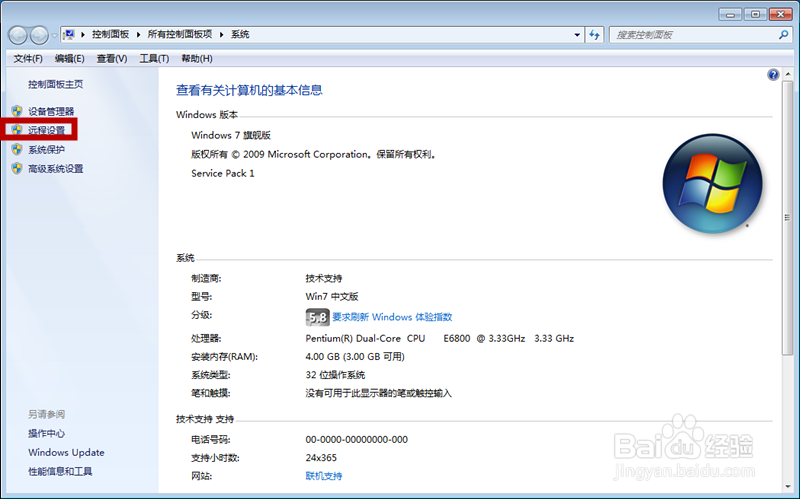Open the 工具(T) menu
The image size is (800, 499).
coord(154,59)
